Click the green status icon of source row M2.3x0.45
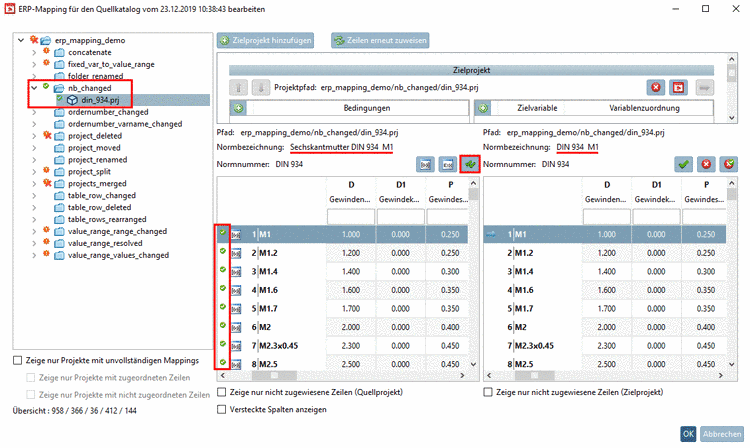This screenshot has width=750, height=448. [223, 344]
